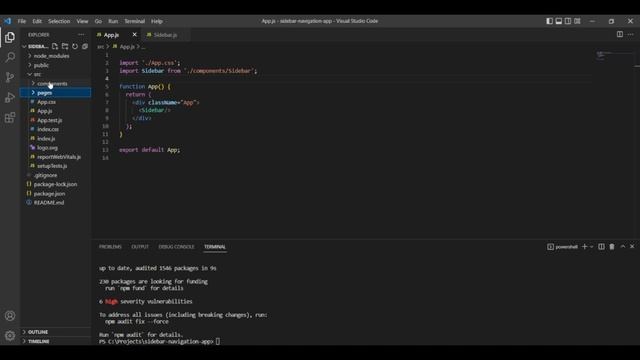Toggle Panel layout icon in title bar
Screen dimensions: 640x360
coord(559,21)
